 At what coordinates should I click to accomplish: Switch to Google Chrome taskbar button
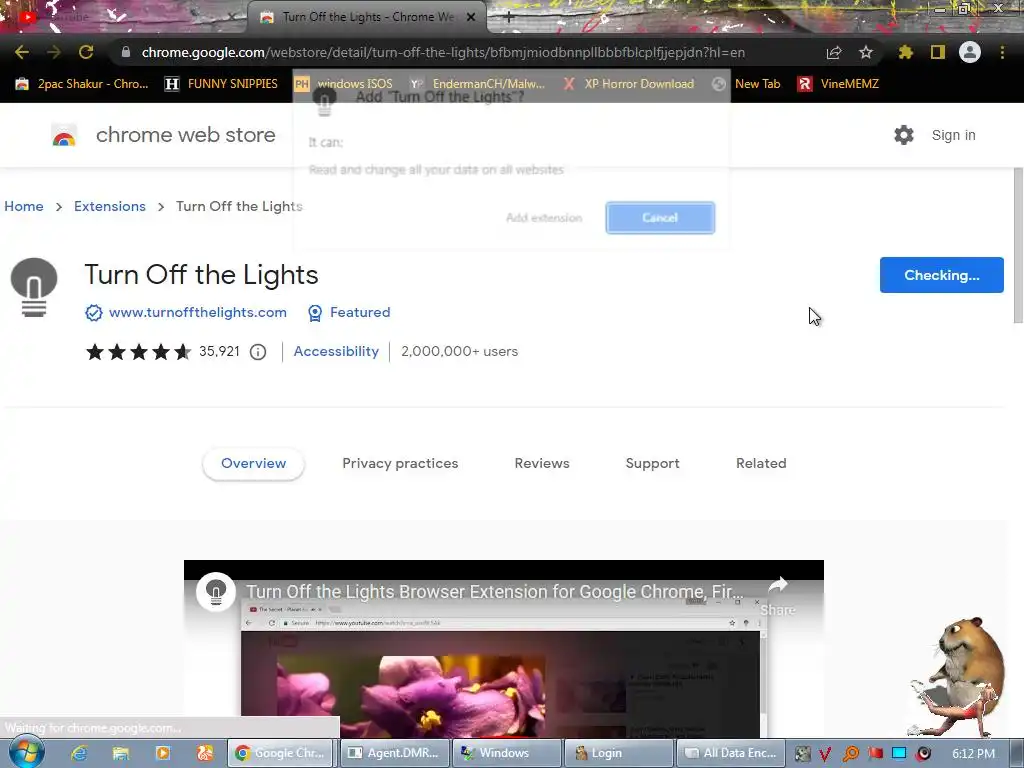click(x=280, y=753)
